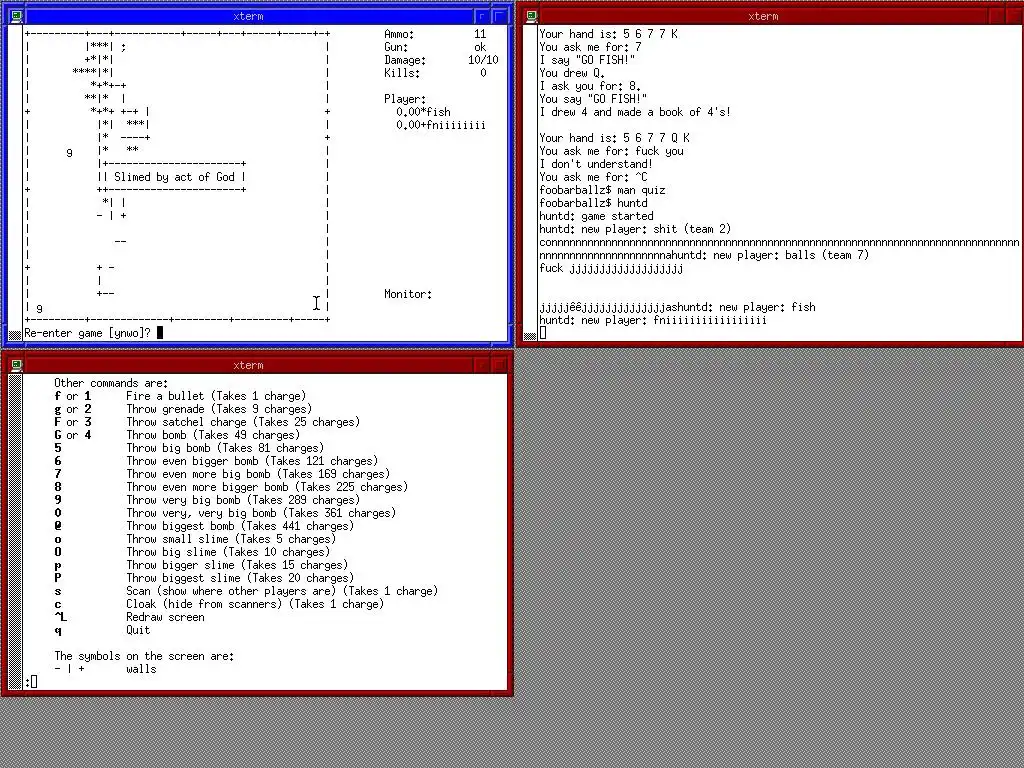Click the 'Throw even more big bomb' line
1024x768 pixels.
pos(258,474)
